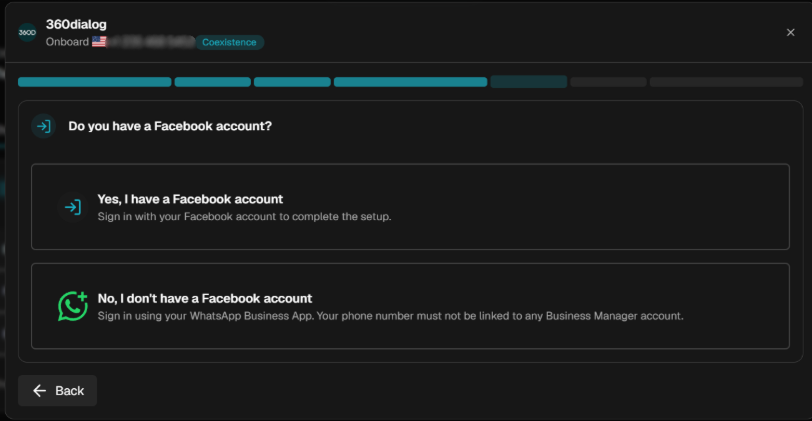The width and height of the screenshot is (812, 421).
Task: Click the left arrow icon in Back button
Action: [x=39, y=391]
